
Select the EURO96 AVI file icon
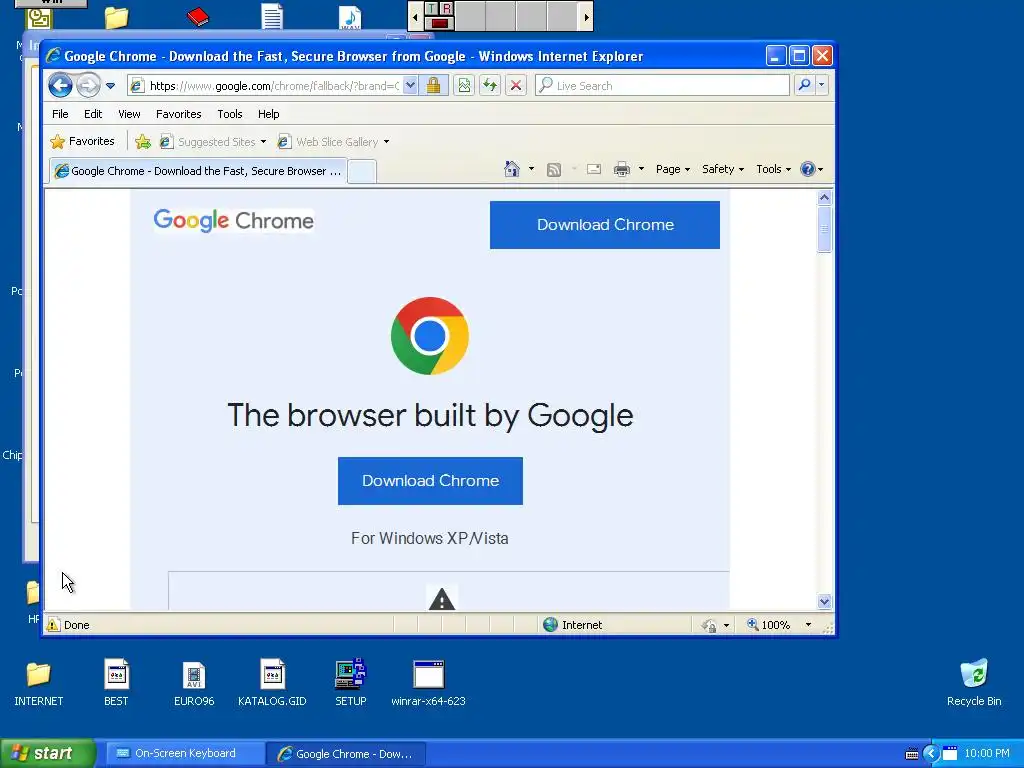194,684
